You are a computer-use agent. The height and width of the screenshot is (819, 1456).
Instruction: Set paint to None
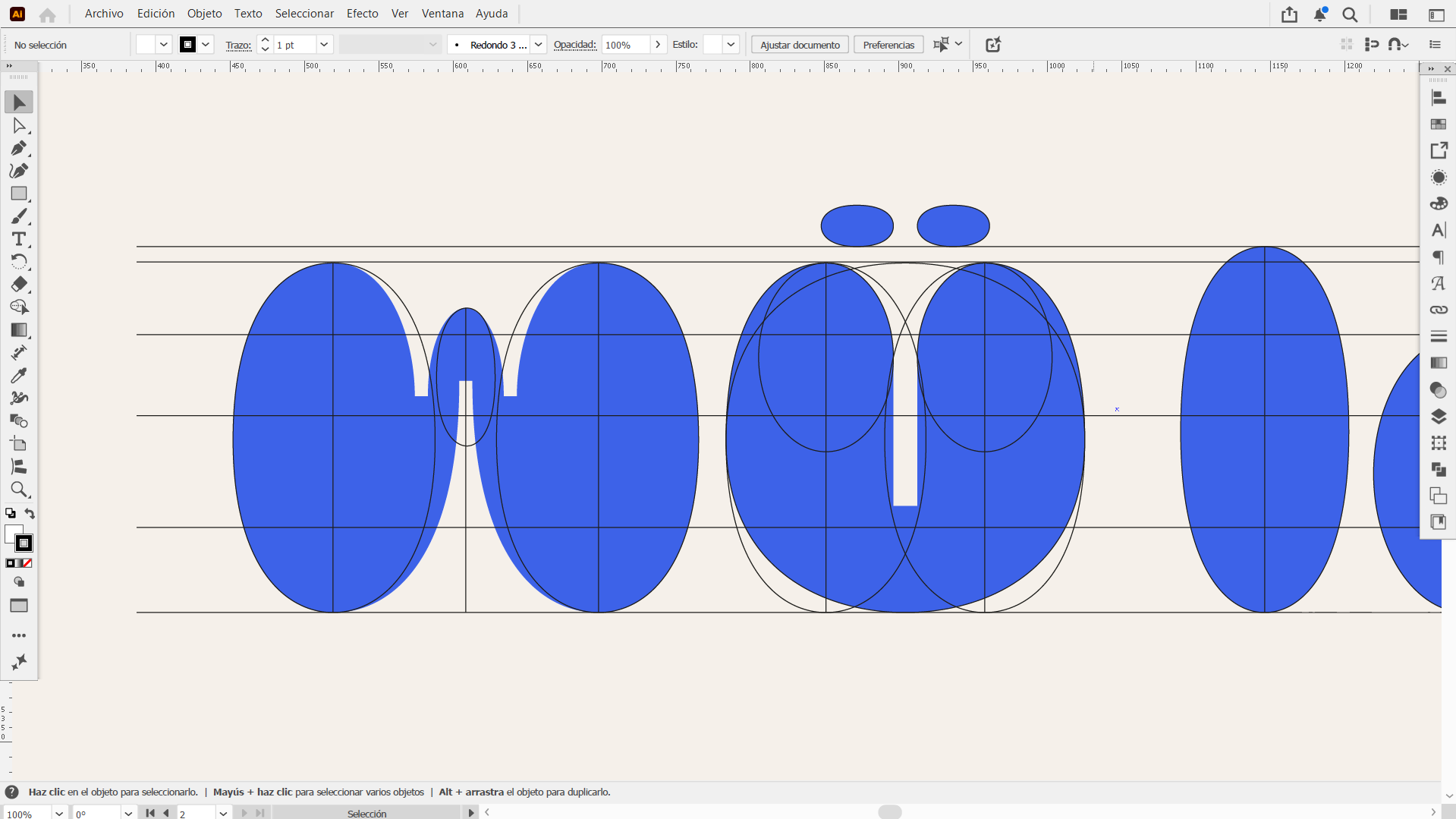28,563
